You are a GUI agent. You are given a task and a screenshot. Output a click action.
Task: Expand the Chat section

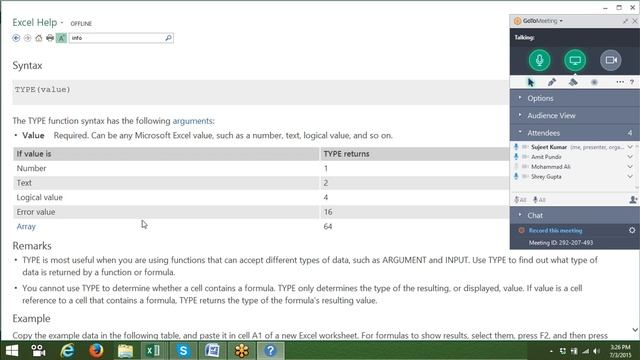point(575,215)
